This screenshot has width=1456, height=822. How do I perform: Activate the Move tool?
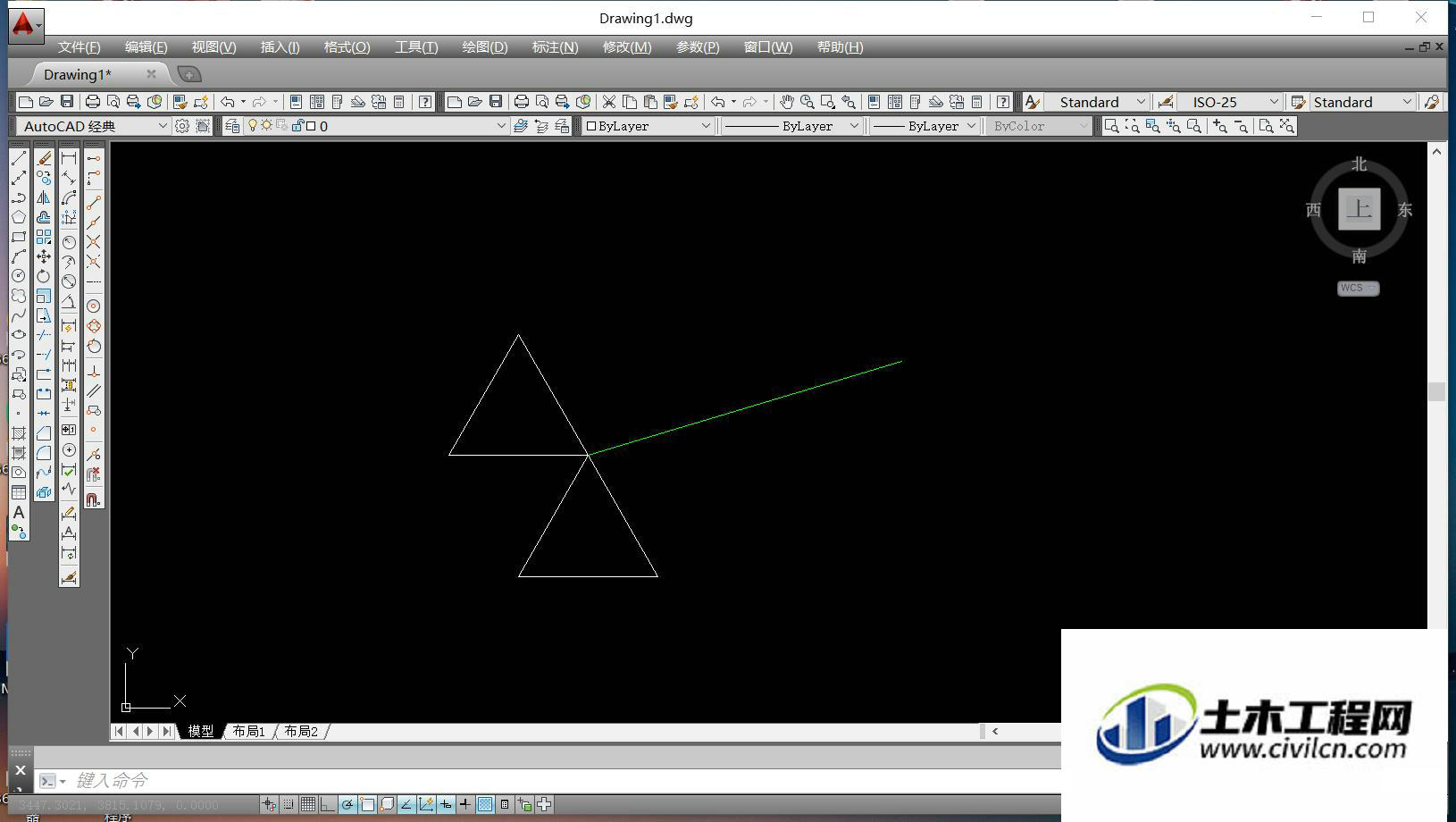44,256
